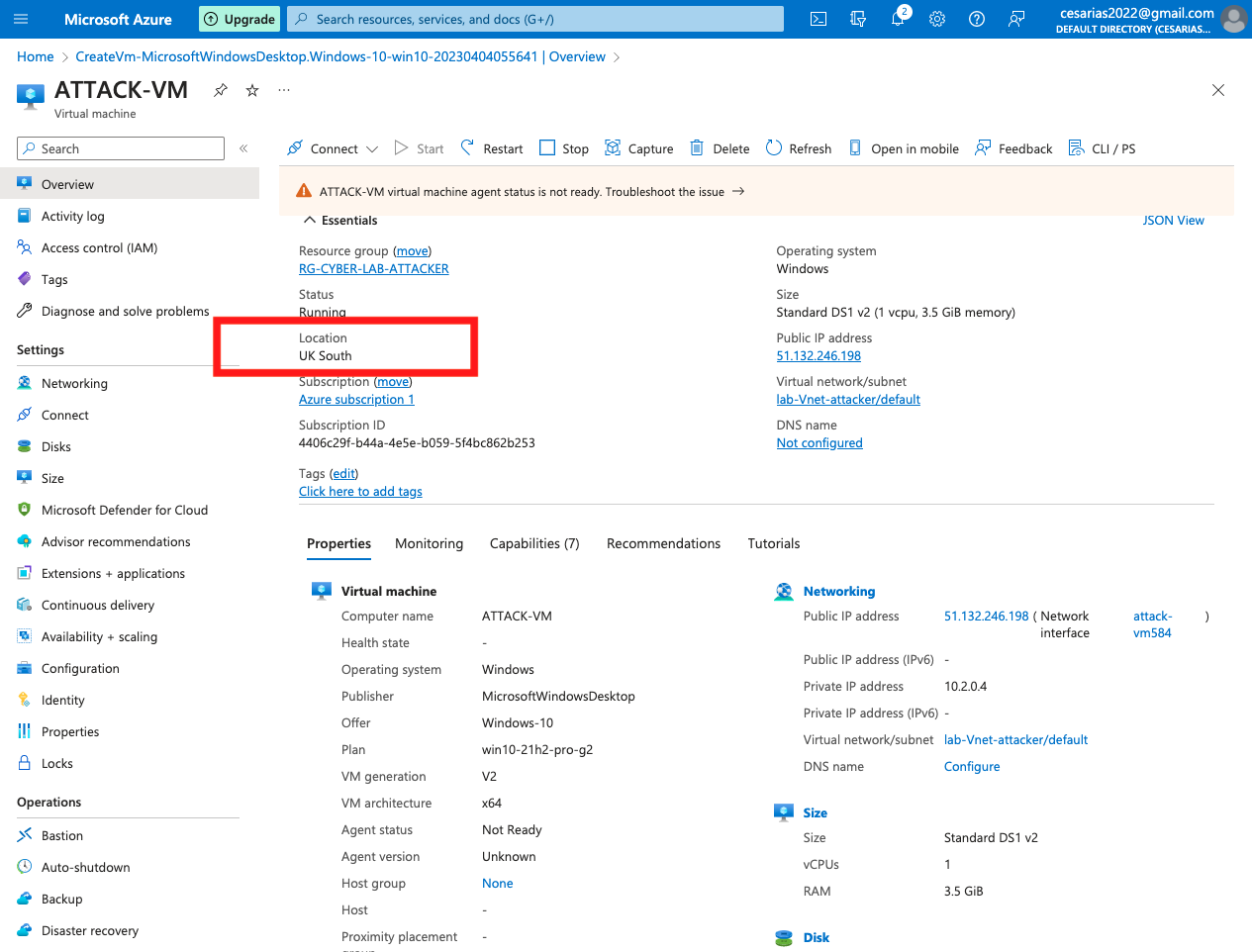The width and height of the screenshot is (1252, 952).
Task: Click the top bar Feedback person icon
Action: 1016,19
